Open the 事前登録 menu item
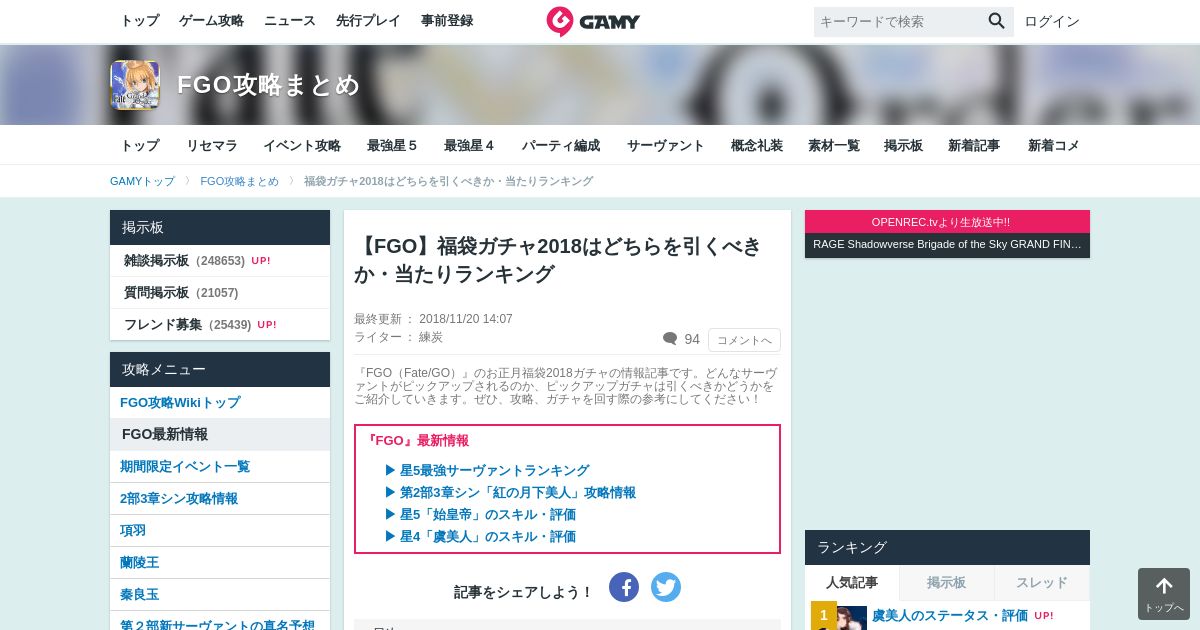The width and height of the screenshot is (1200, 630). point(447,21)
